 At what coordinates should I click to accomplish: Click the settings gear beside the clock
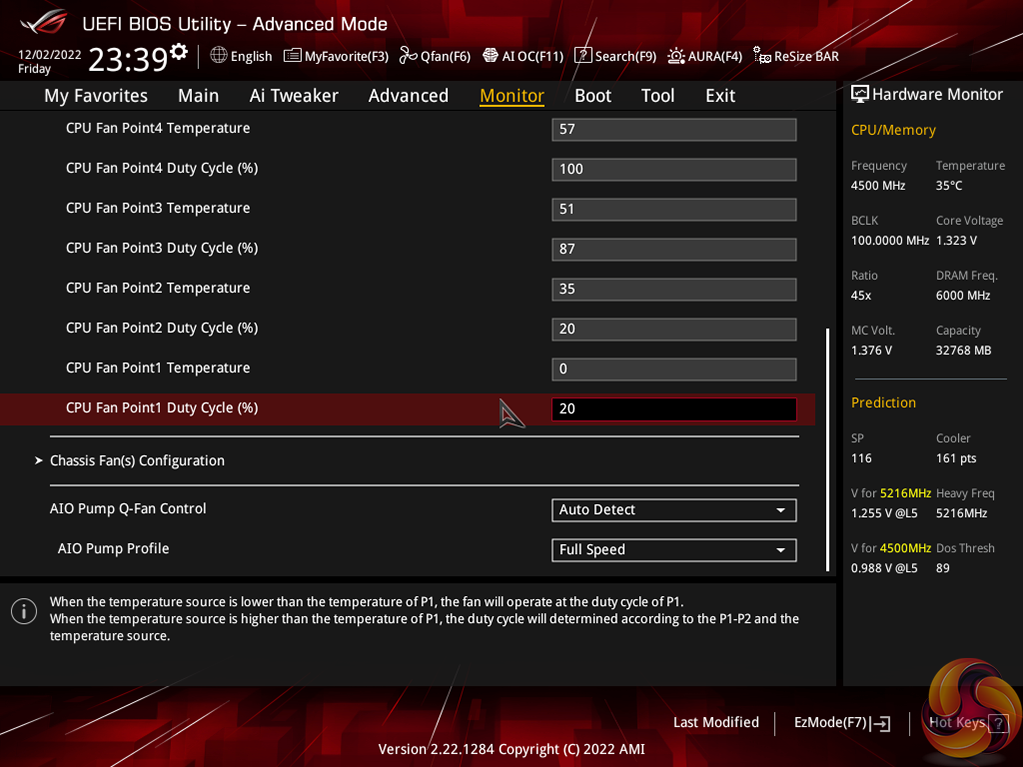(x=179, y=52)
